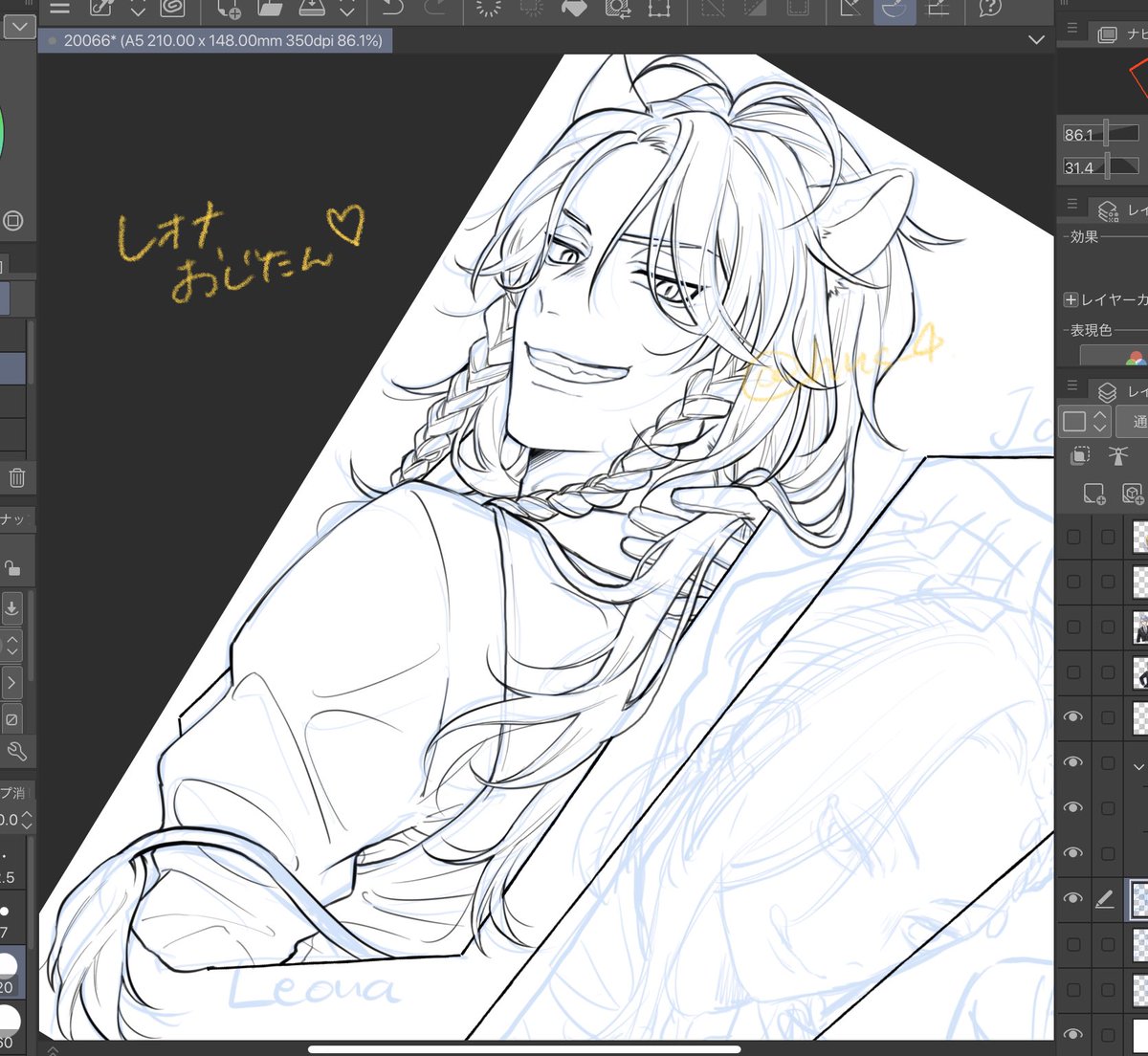
Task: Save the document using the tray-arrow icon
Action: tap(312, 9)
